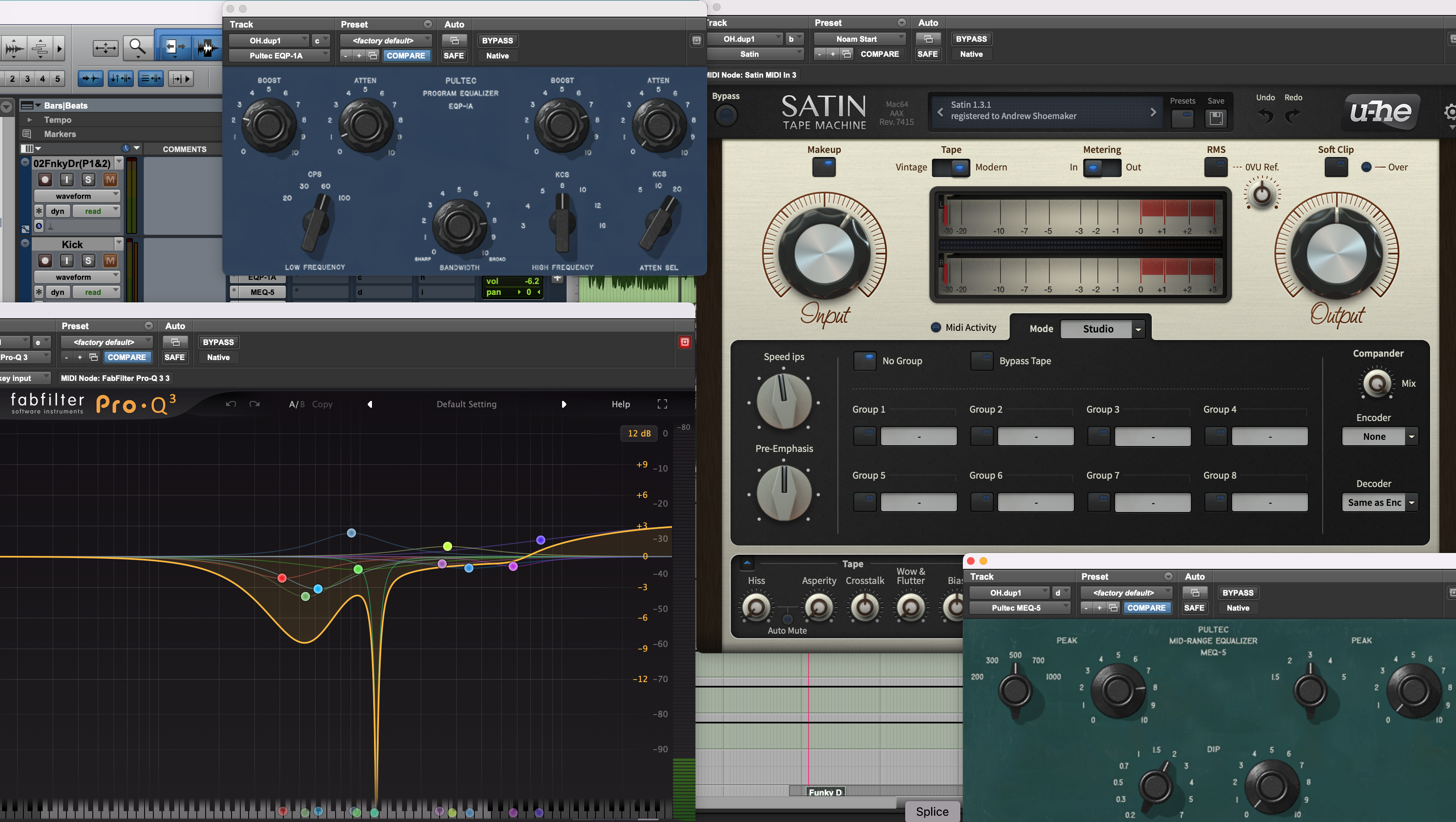The width and height of the screenshot is (1456, 822).
Task: Click BYPASS in Pultec EQP-1A window
Action: [x=497, y=40]
